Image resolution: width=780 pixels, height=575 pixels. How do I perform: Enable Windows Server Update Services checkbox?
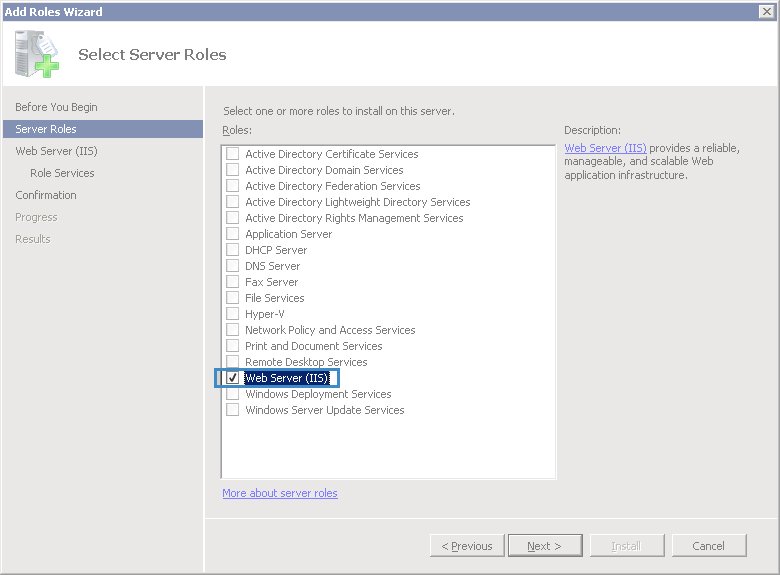point(233,410)
